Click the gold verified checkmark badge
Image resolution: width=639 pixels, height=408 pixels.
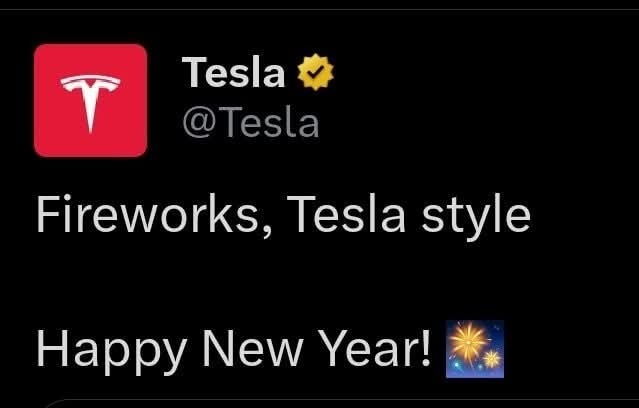313,73
